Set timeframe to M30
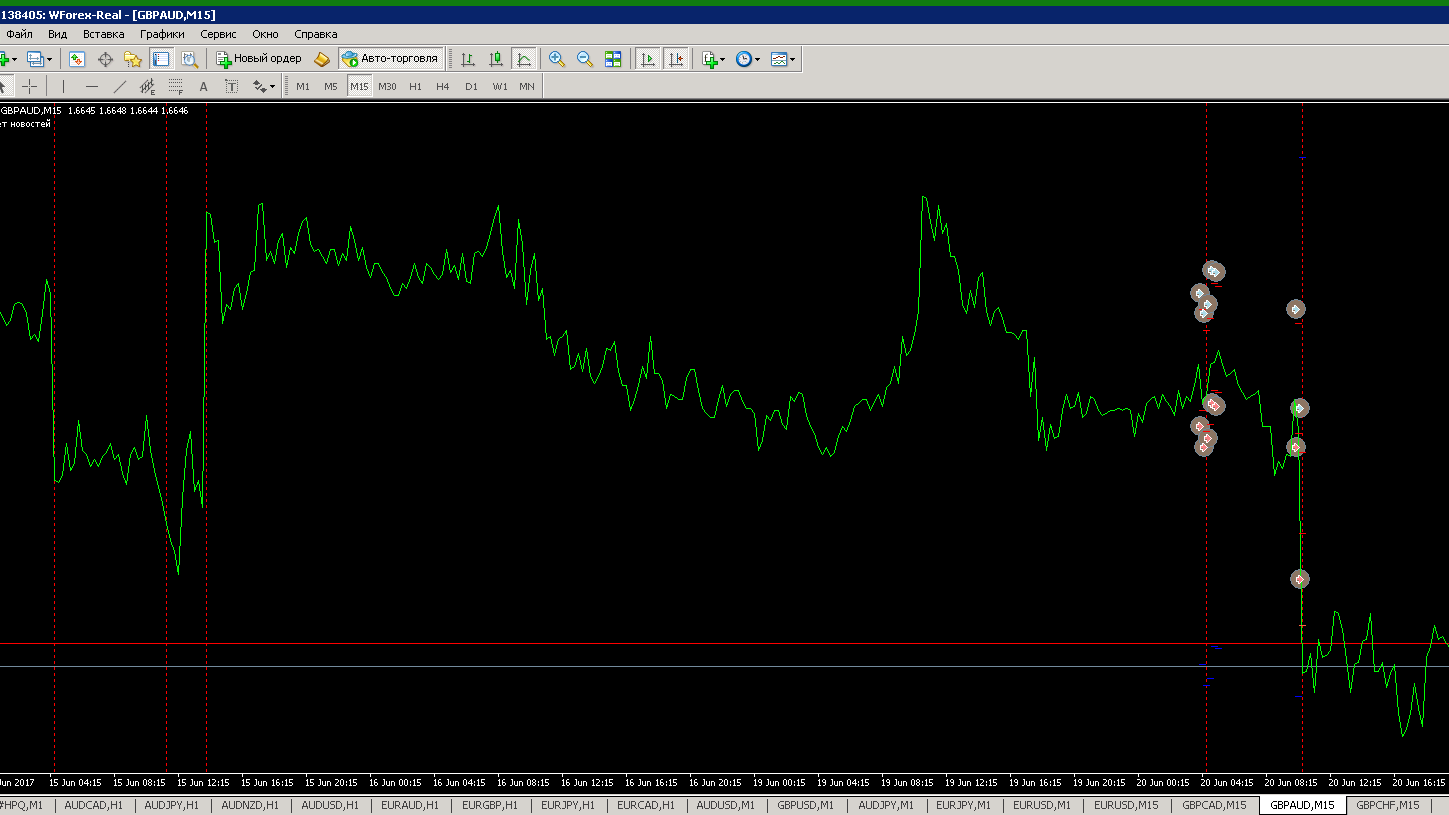Image resolution: width=1449 pixels, height=815 pixels. click(387, 86)
